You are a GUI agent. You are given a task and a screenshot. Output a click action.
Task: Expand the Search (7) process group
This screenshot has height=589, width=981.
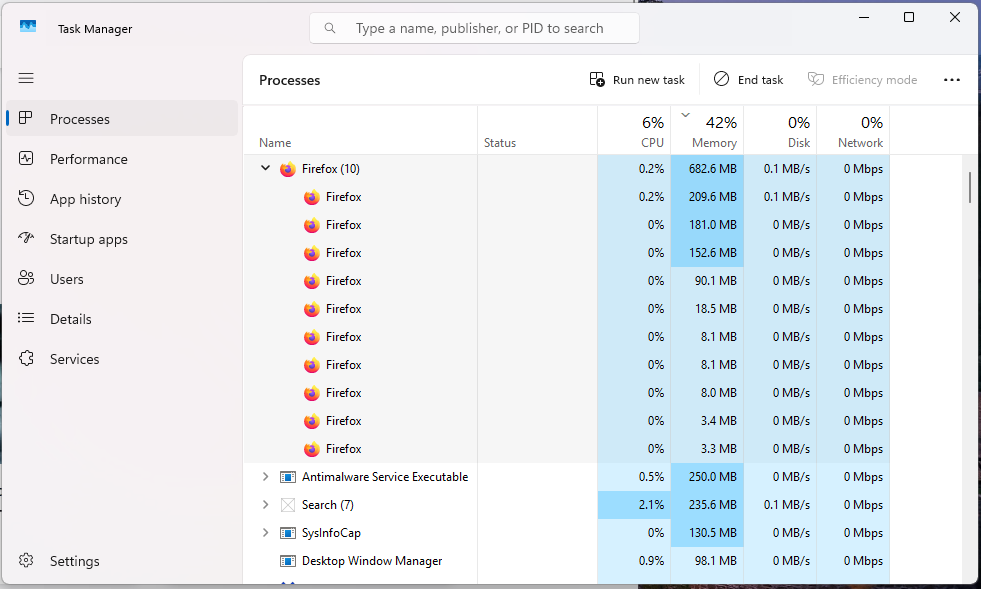265,504
